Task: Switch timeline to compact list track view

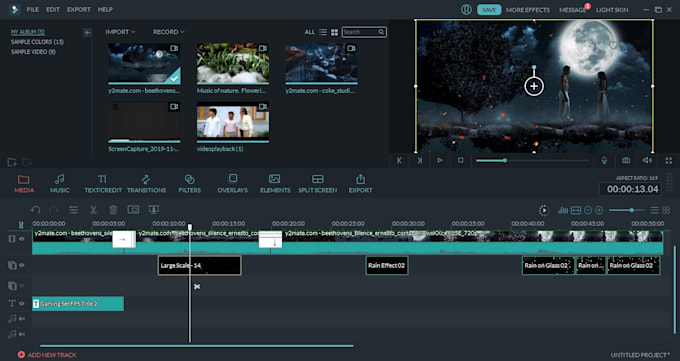Action: (655, 210)
